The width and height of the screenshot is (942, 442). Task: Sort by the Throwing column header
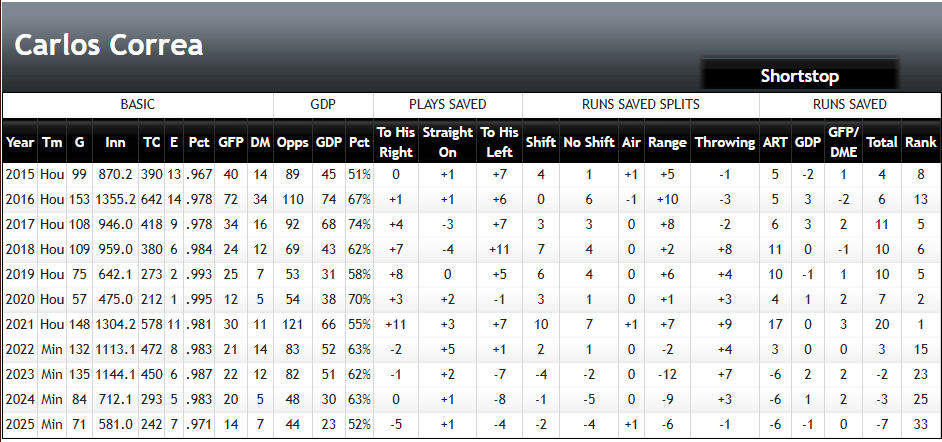724,142
